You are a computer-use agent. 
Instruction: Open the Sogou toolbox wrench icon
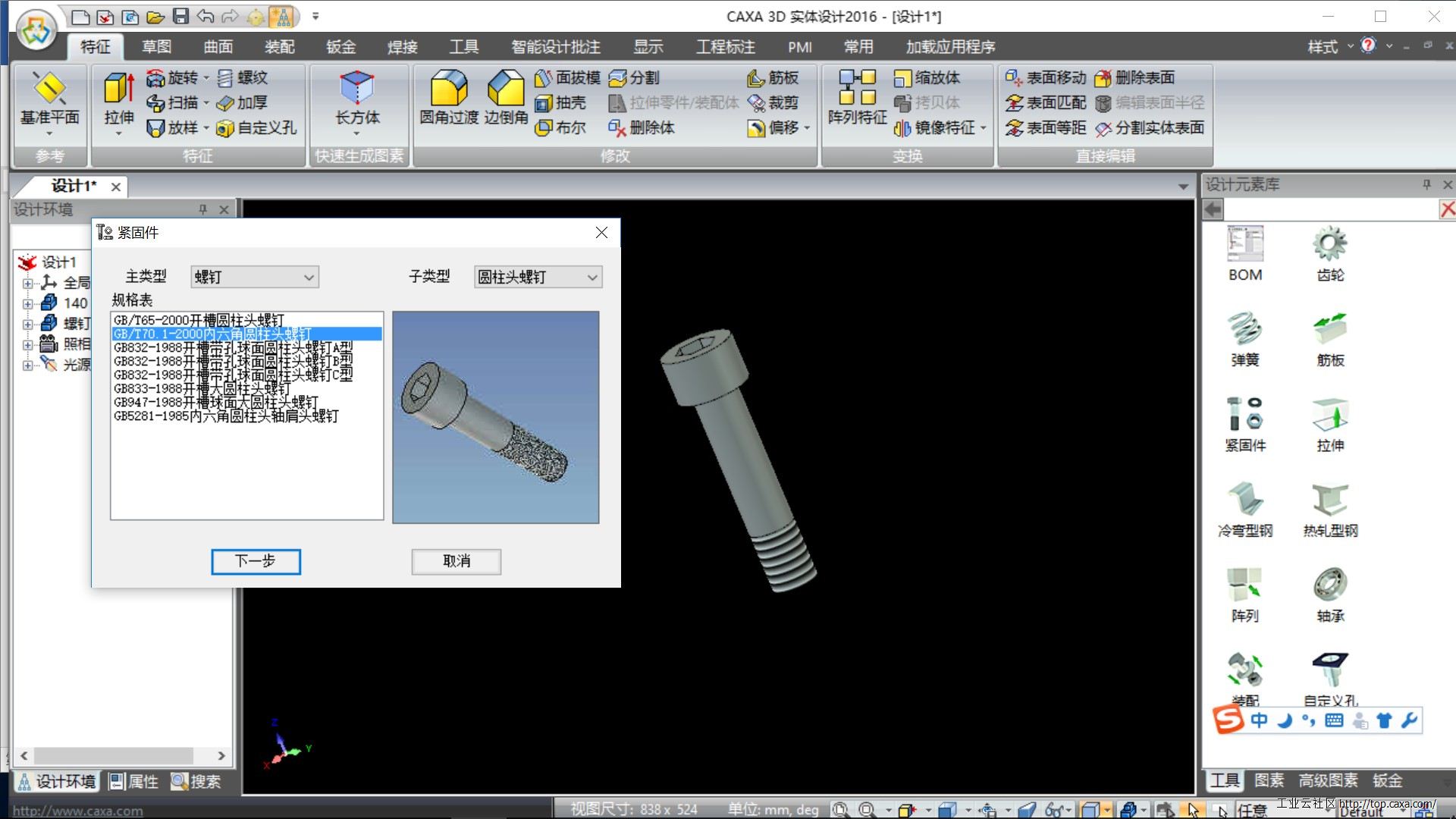1410,720
